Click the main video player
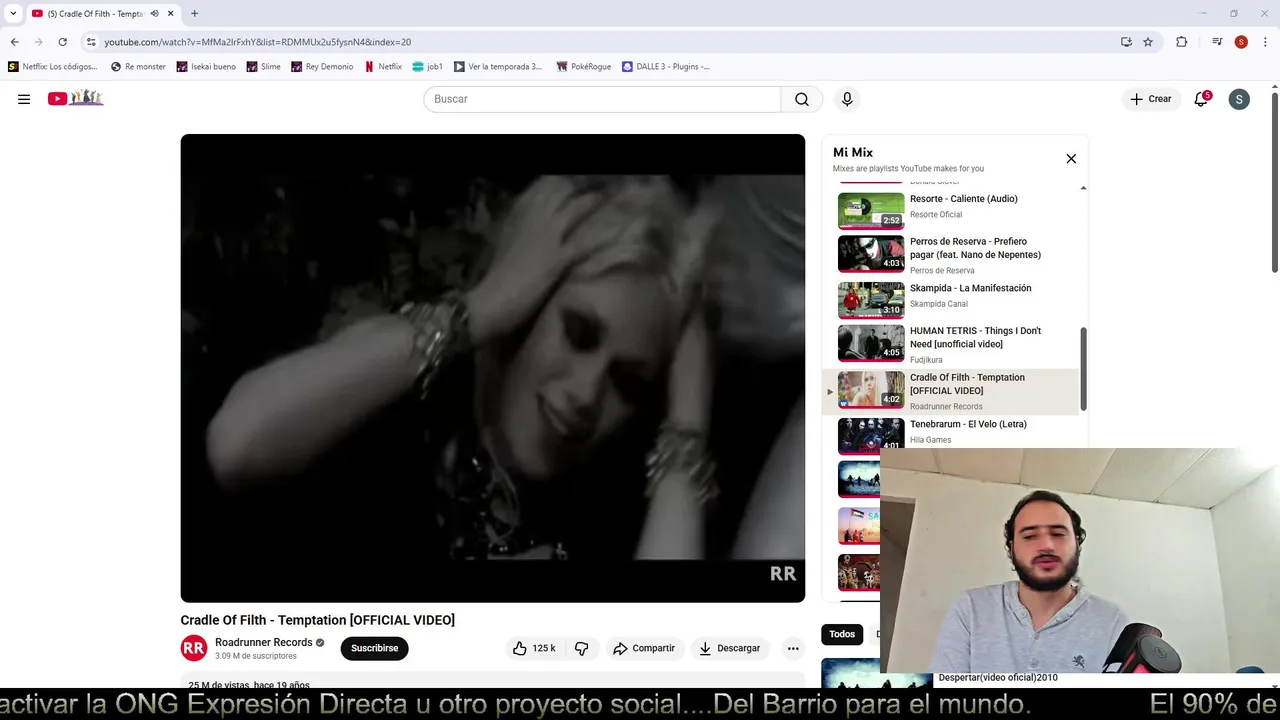Image resolution: width=1280 pixels, height=720 pixels. 492,368
